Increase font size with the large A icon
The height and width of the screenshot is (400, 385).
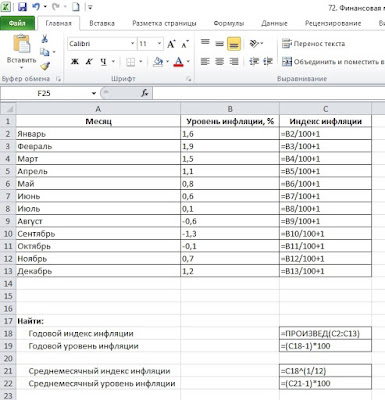click(171, 44)
